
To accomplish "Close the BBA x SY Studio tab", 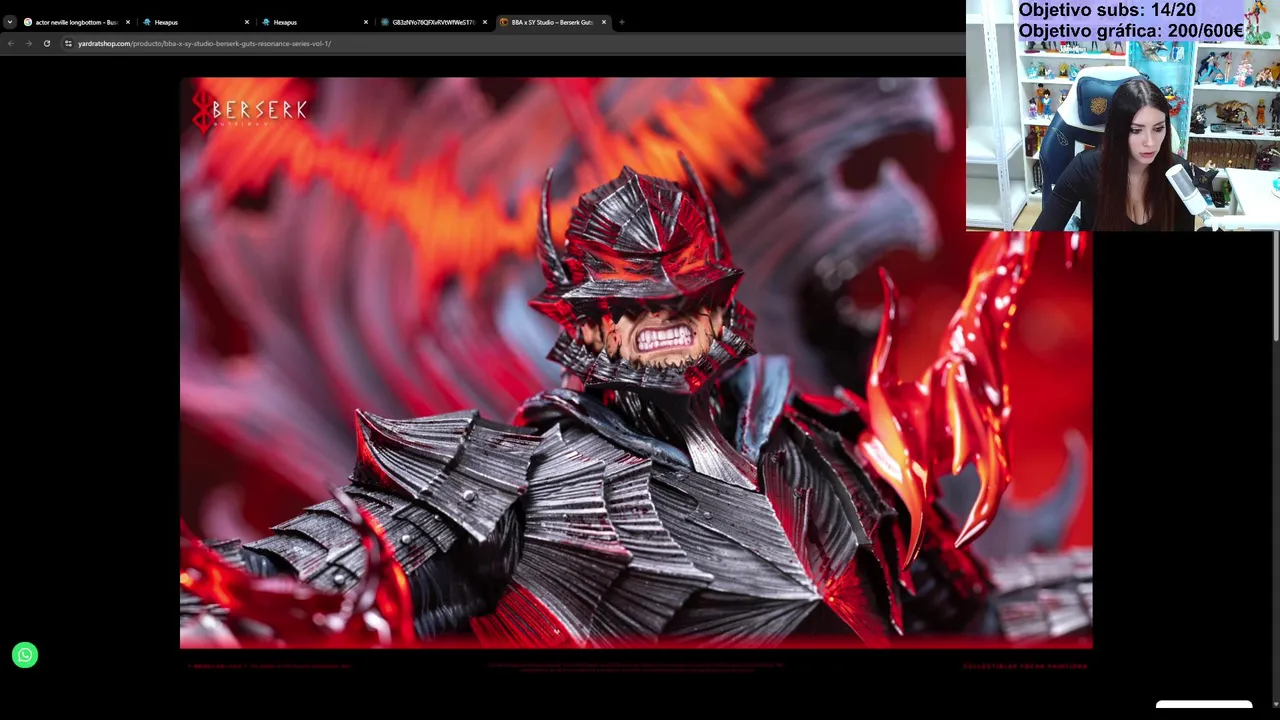I will [x=603, y=22].
